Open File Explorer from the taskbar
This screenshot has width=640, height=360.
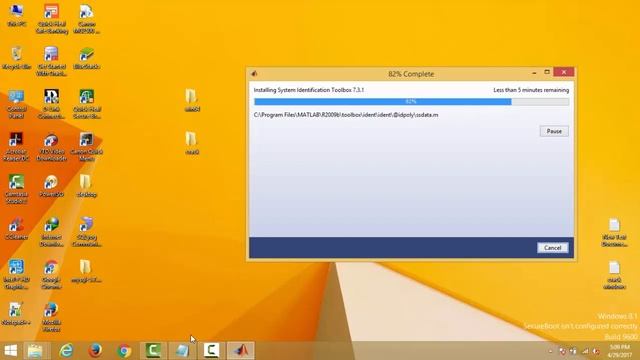pyautogui.click(x=36, y=351)
